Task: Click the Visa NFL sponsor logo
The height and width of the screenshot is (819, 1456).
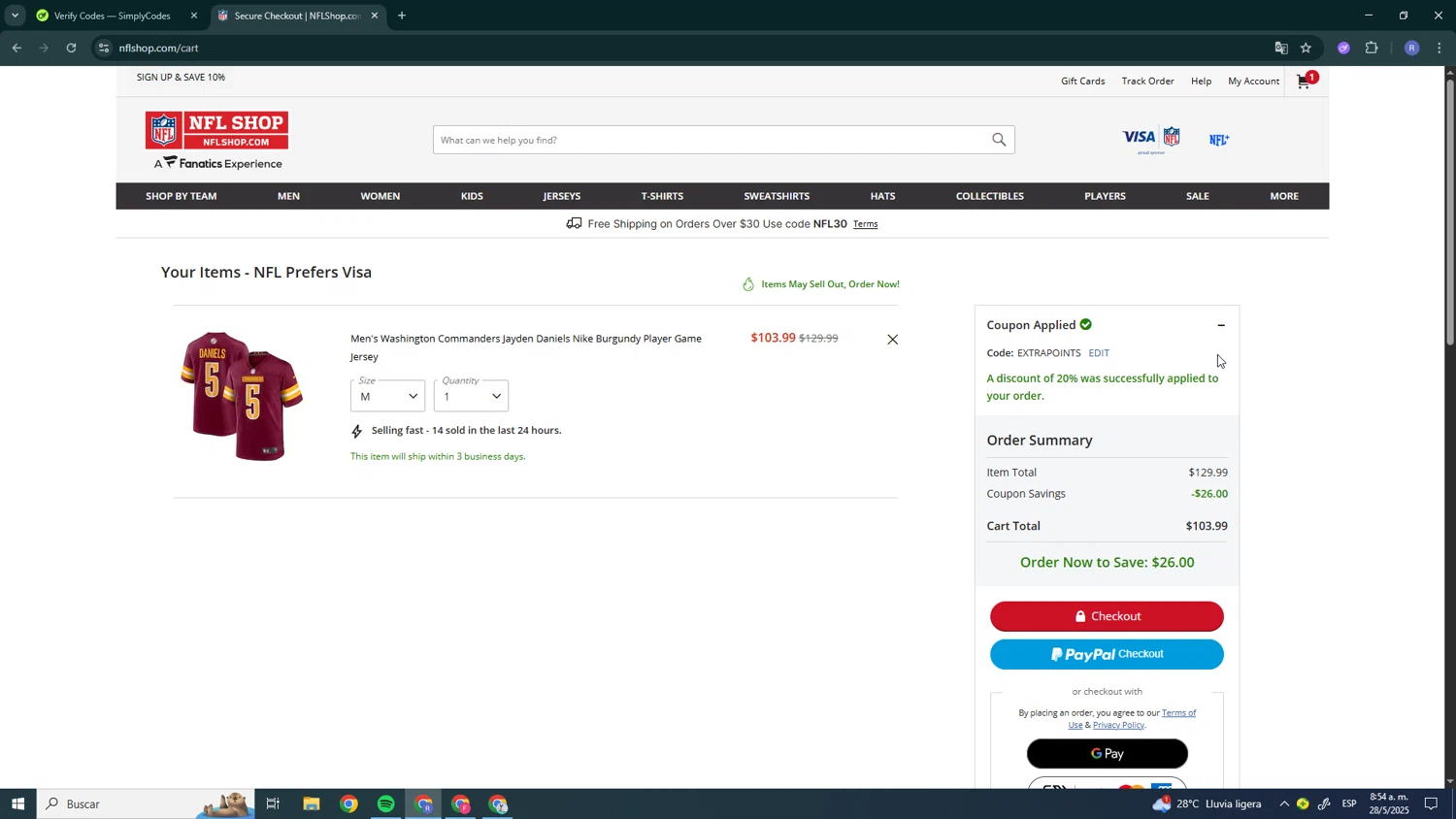Action: [x=1151, y=140]
